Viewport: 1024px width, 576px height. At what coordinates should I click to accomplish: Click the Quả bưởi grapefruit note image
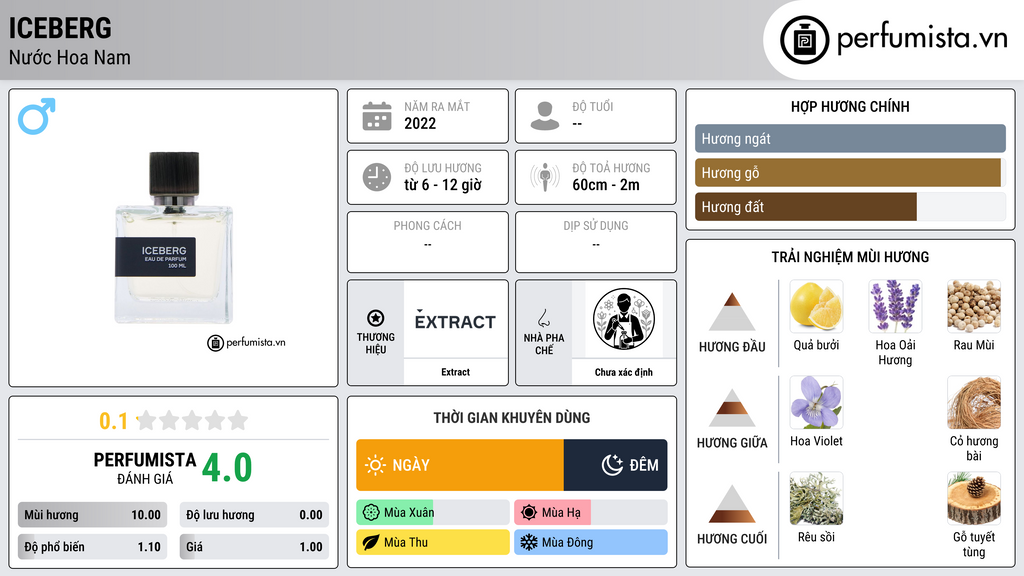[x=816, y=306]
